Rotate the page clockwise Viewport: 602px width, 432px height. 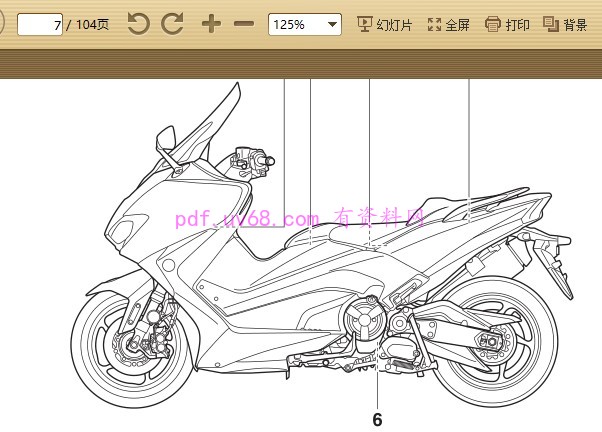(x=172, y=24)
